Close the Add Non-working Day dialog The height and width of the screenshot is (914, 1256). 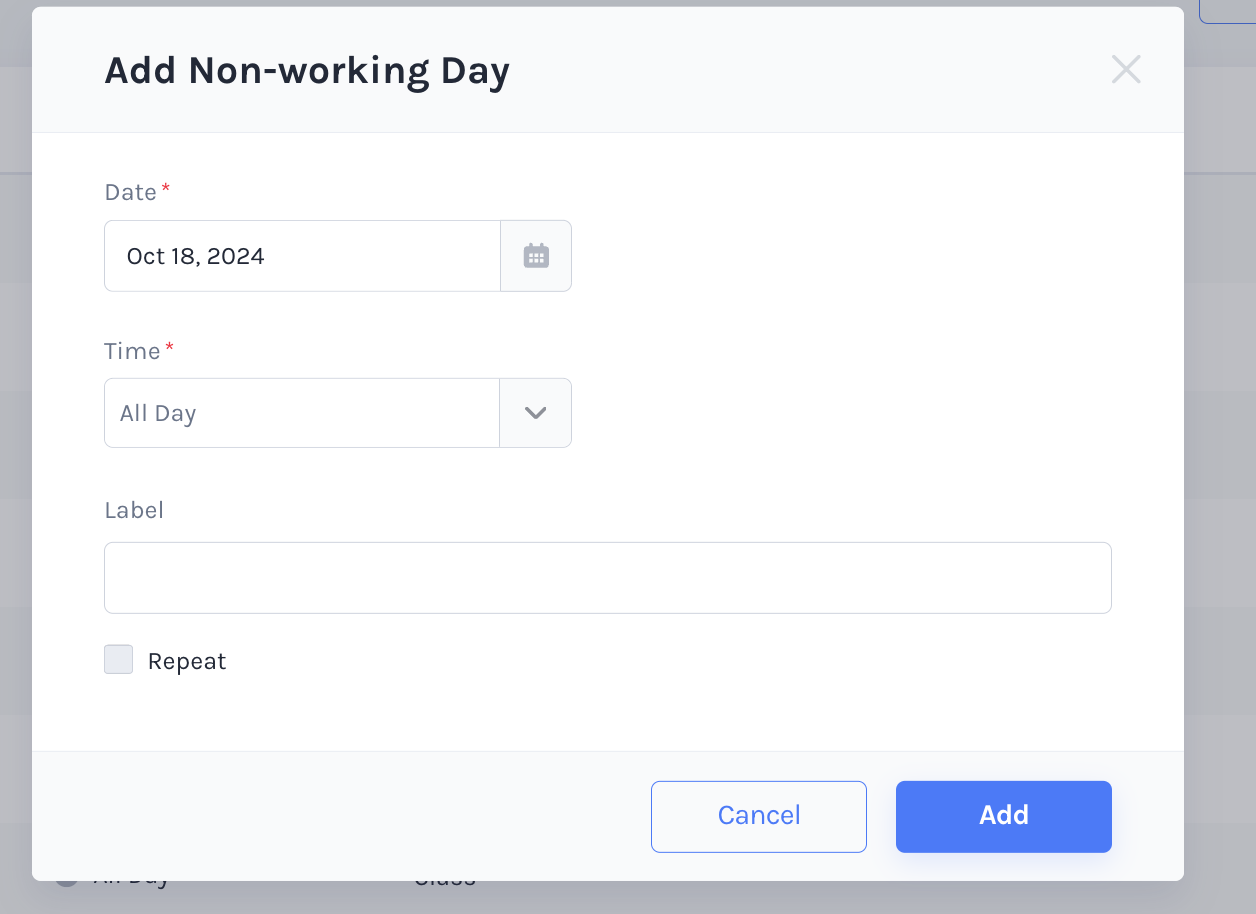[1126, 69]
